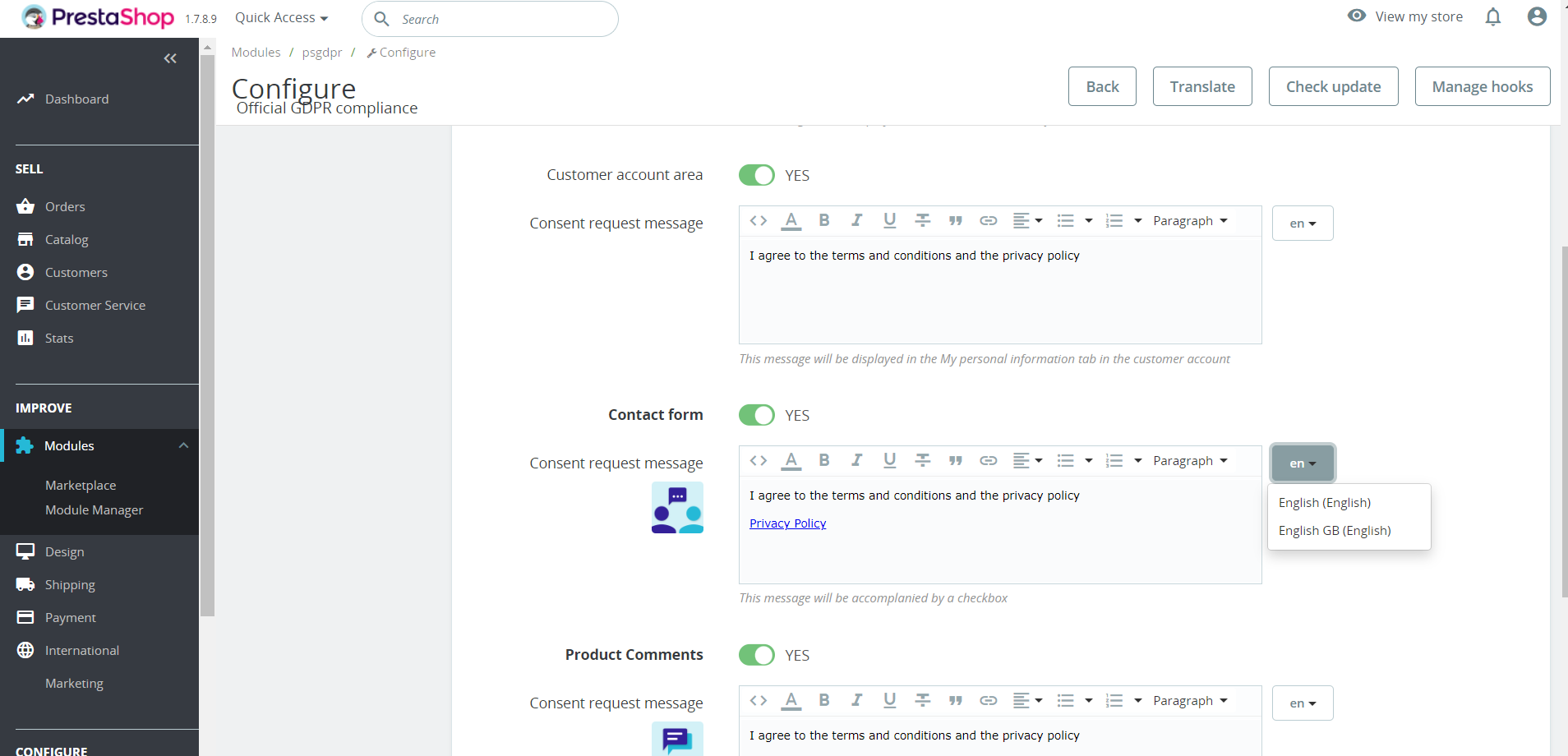
Task: Collapse the sidebar with double chevron icon
Action: tap(170, 58)
